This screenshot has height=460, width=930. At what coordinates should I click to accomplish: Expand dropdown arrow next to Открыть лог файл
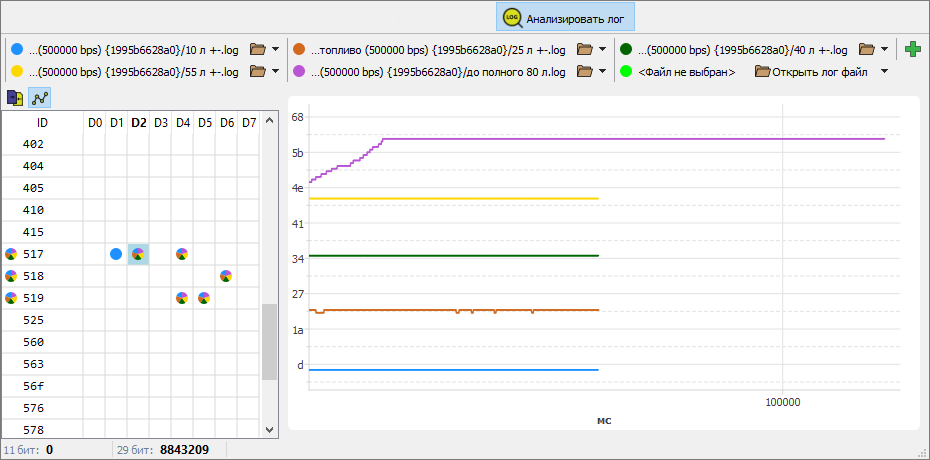pos(884,72)
